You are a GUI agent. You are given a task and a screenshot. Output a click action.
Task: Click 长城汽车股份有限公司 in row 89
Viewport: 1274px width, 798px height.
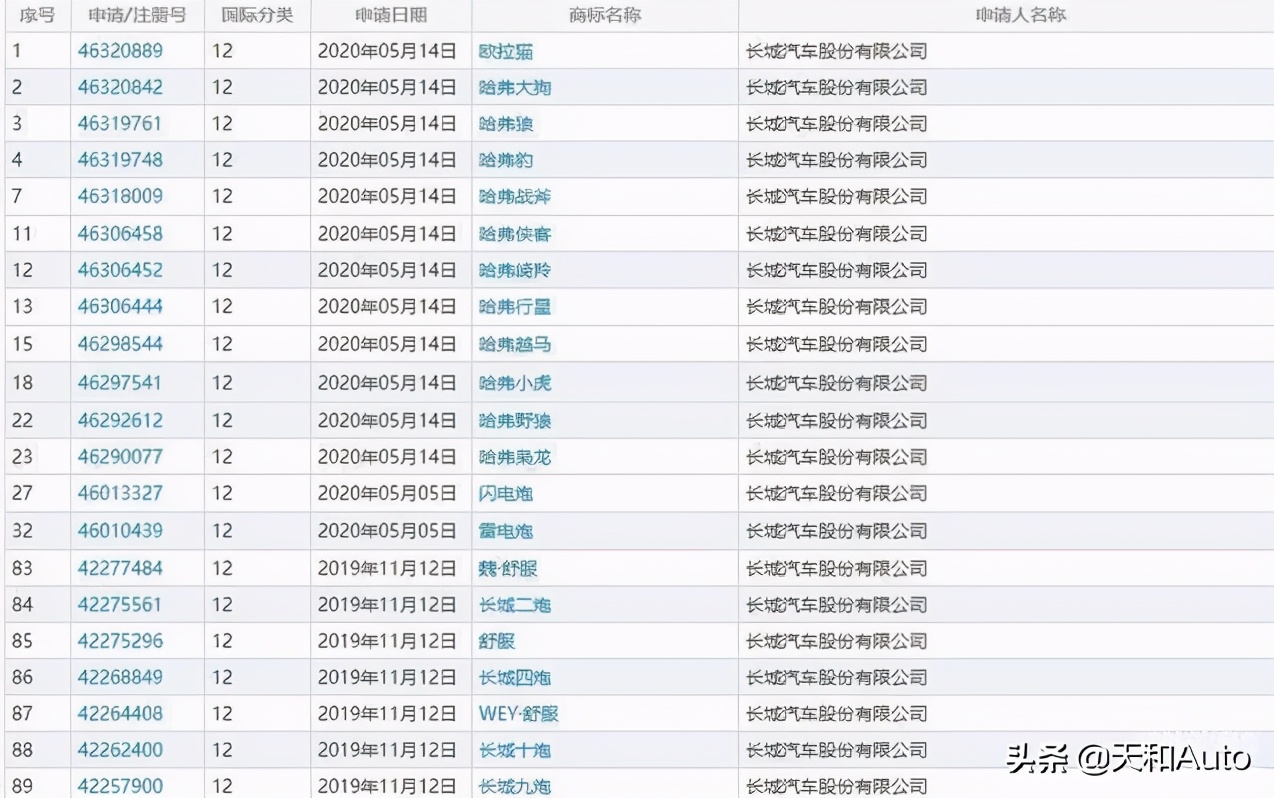pos(837,787)
